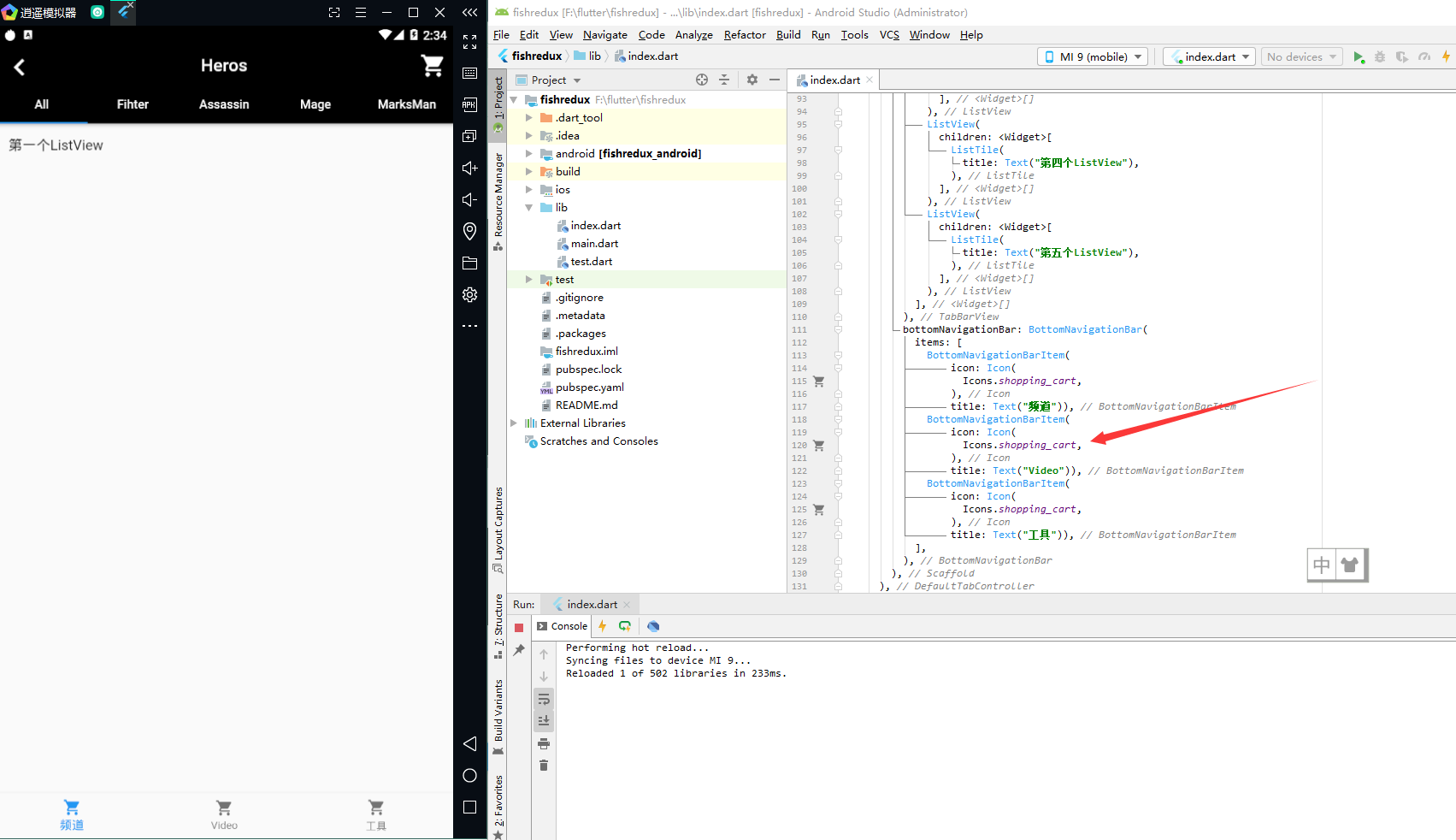Select the All tab in emulator app
Image resolution: width=1456 pixels, height=840 pixels.
tap(41, 104)
